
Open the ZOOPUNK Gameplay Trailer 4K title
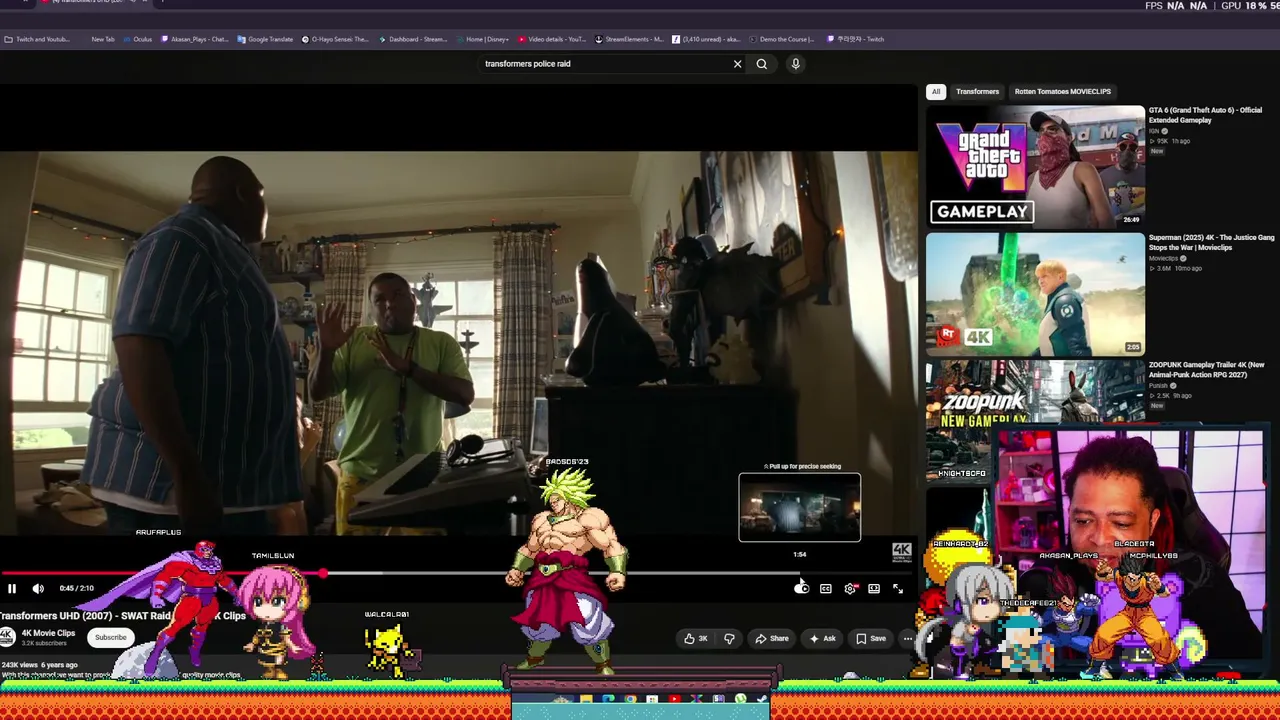click(x=1207, y=369)
